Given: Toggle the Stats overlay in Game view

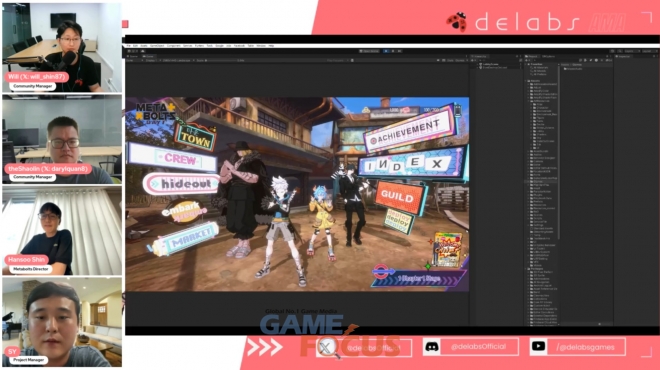Looking at the screenshot, I should [450, 60].
